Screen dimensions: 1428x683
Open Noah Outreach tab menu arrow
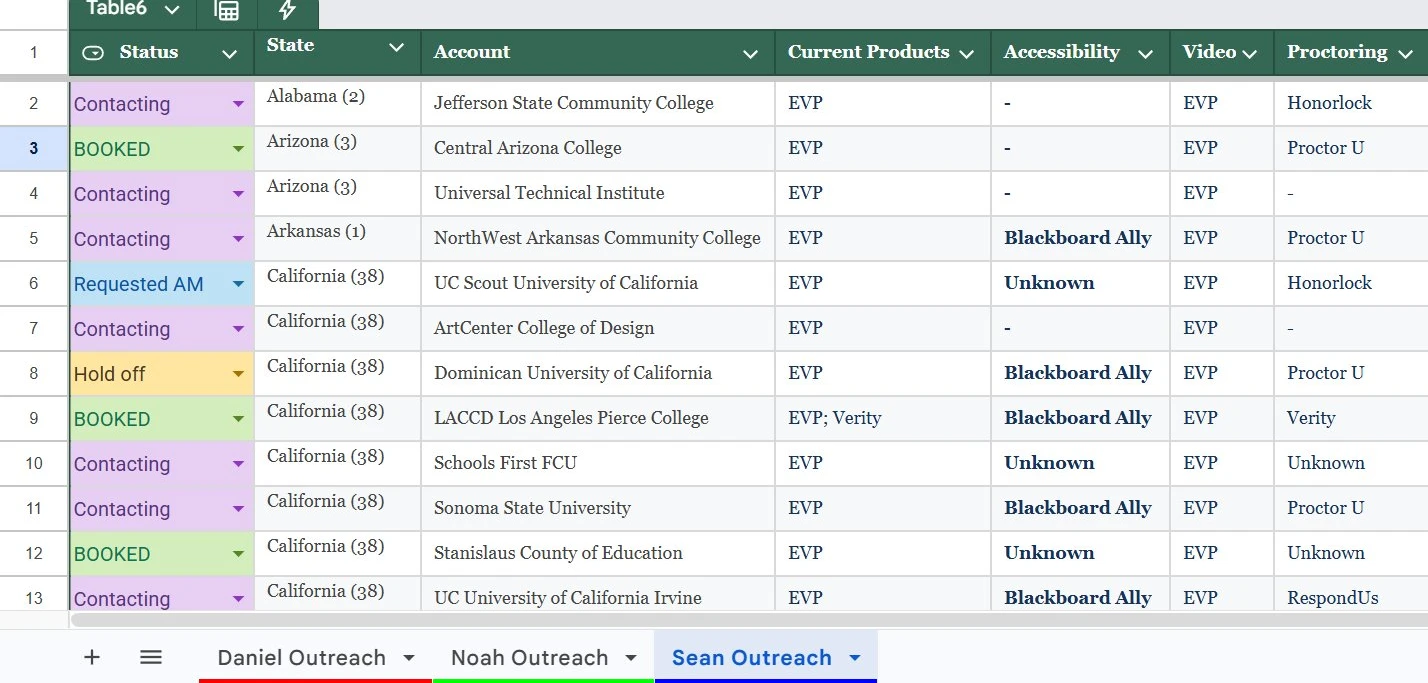pyautogui.click(x=630, y=658)
